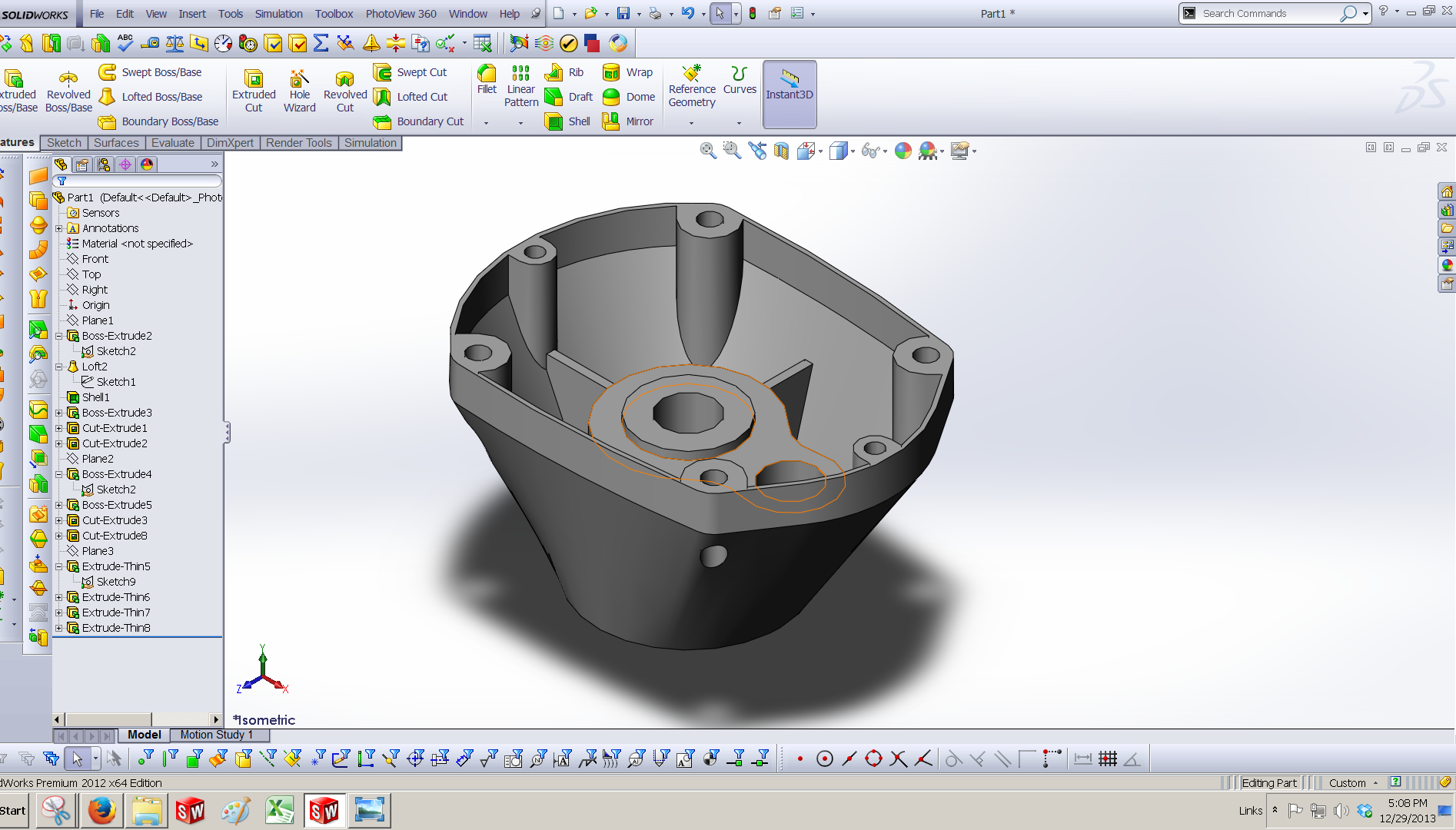This screenshot has height=830, width=1456.
Task: Click the Swept Cut button
Action: click(411, 72)
